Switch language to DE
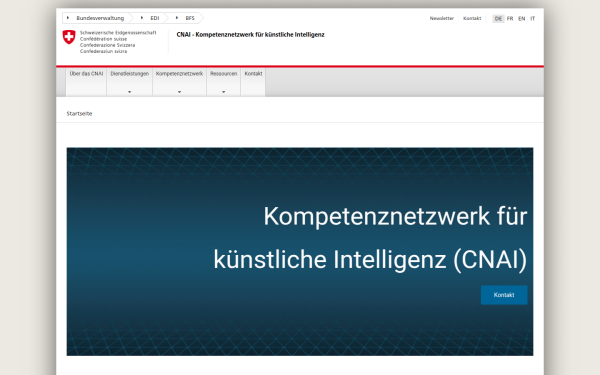Viewport: 600px width, 375px height. (498, 18)
